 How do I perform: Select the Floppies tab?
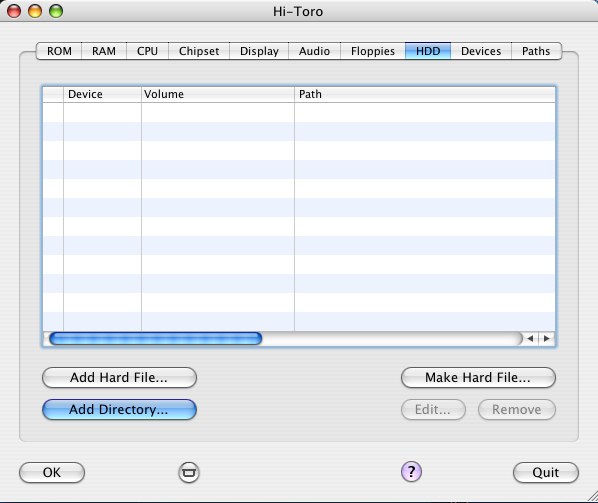pos(373,51)
